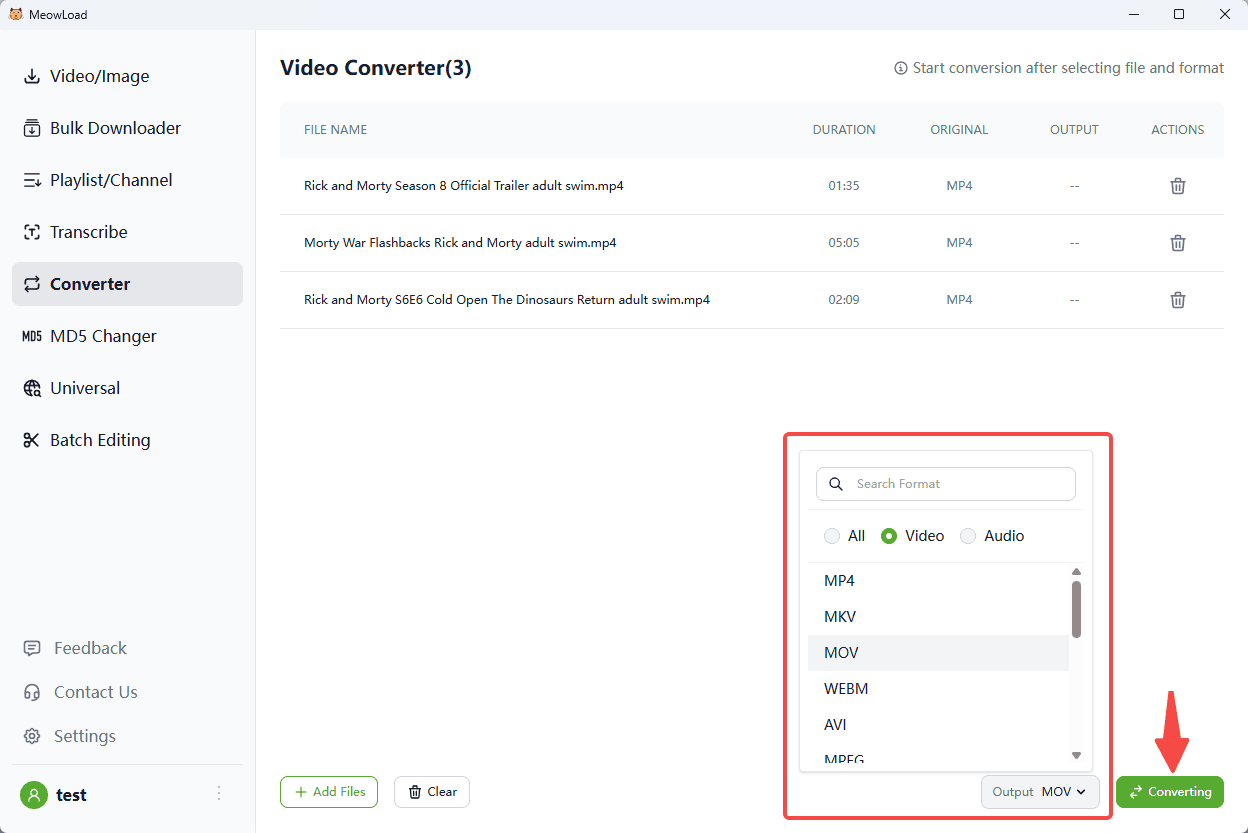Delete the Season 8 Official Trailer file
The height and width of the screenshot is (833, 1248).
point(1178,186)
